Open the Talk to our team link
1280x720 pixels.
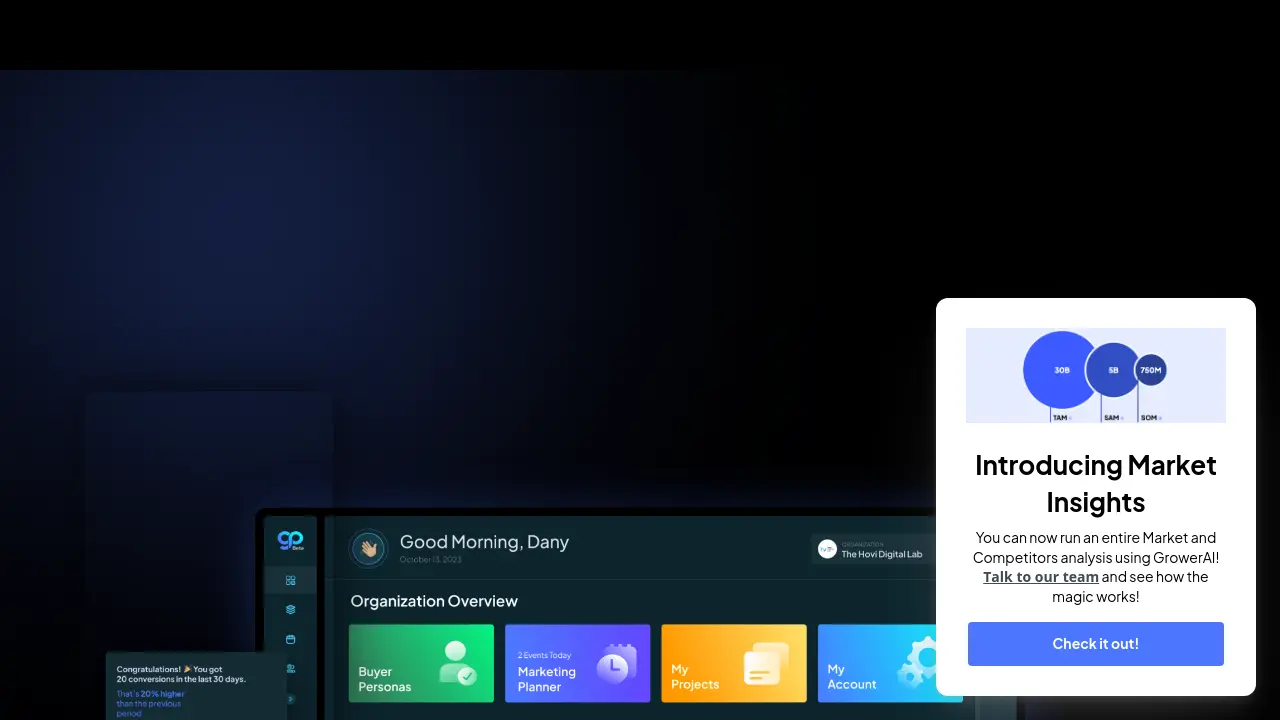coord(1040,577)
